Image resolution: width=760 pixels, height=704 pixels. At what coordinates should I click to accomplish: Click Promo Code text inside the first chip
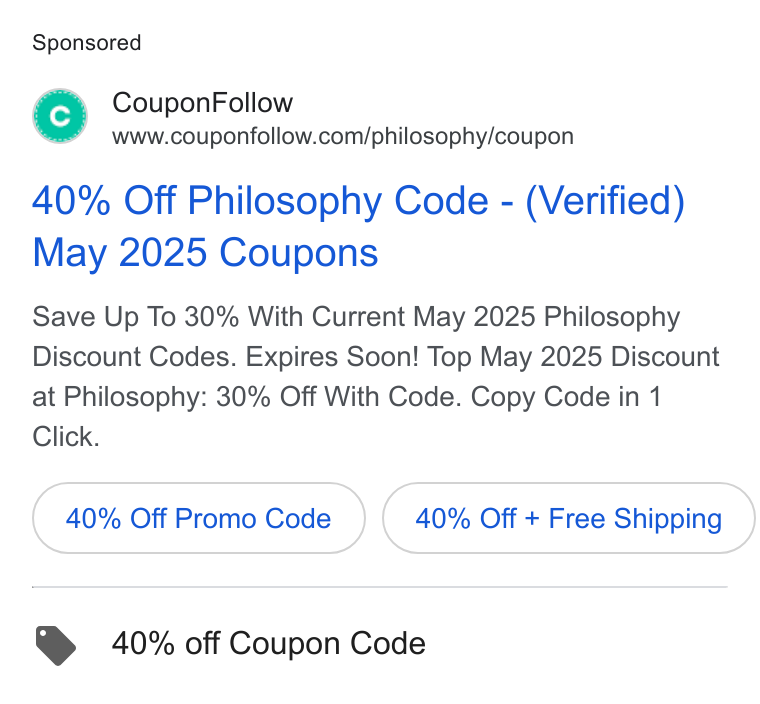(253, 518)
